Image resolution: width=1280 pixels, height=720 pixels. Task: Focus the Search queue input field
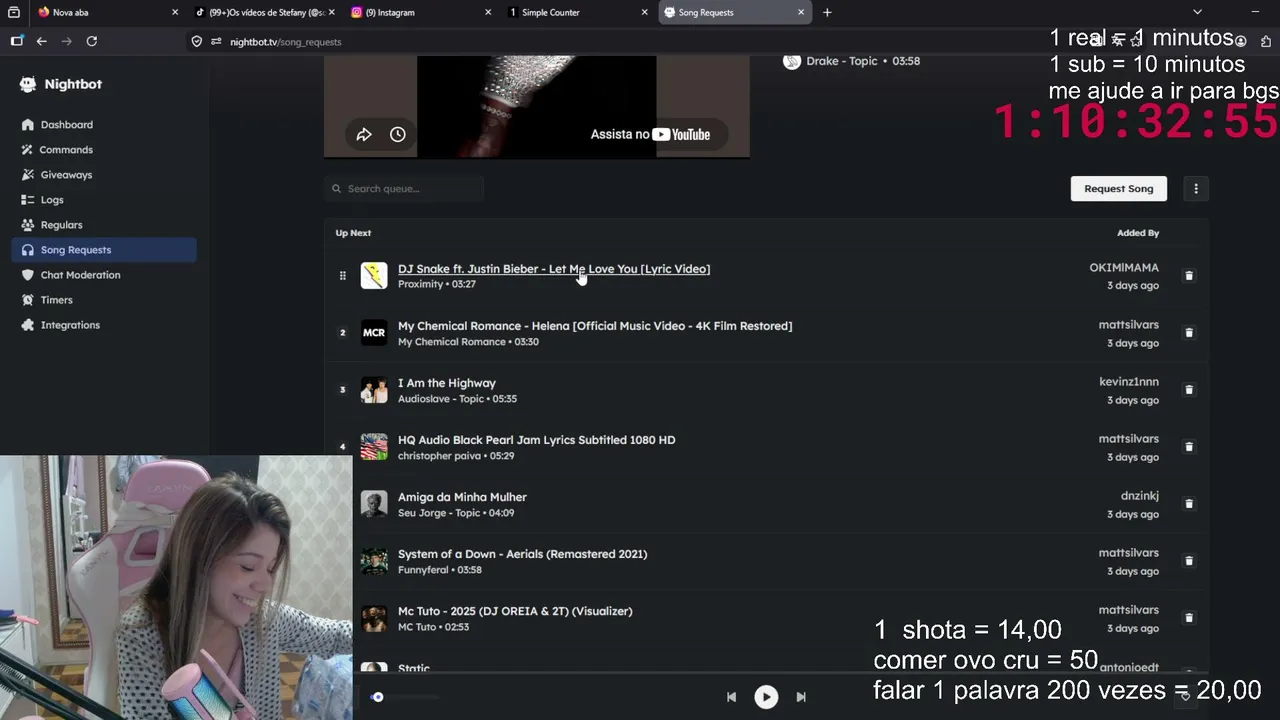pyautogui.click(x=404, y=188)
